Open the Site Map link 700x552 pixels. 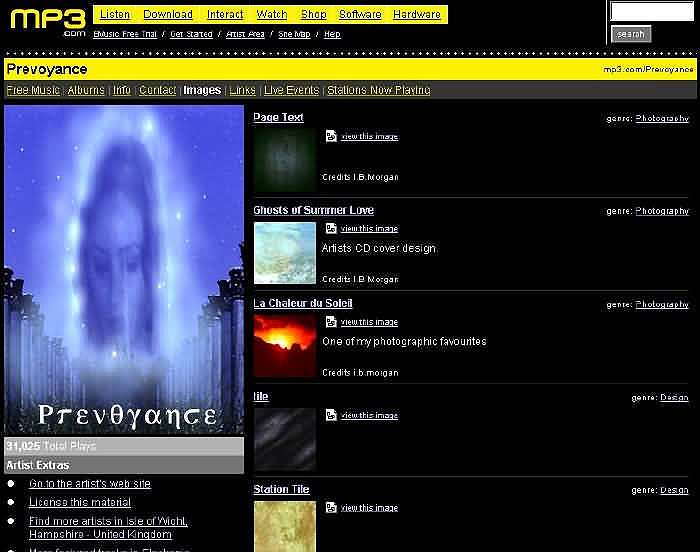(x=294, y=34)
